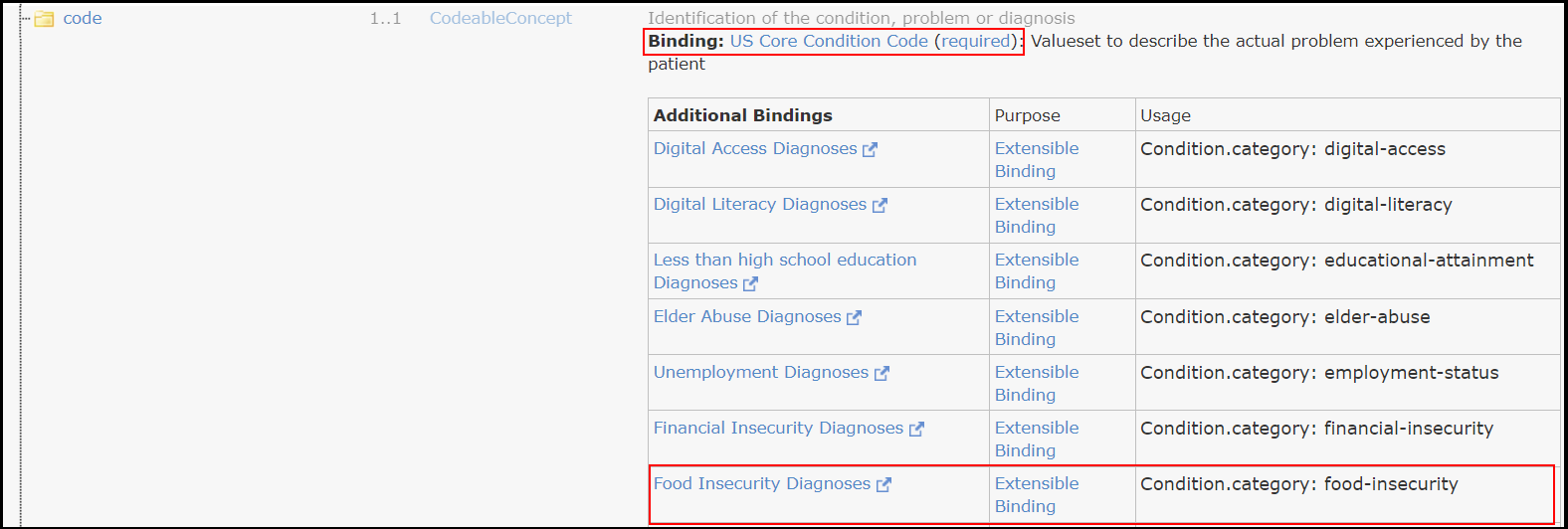Click the folder icon beside code
The width and height of the screenshot is (1568, 529).
tap(44, 19)
